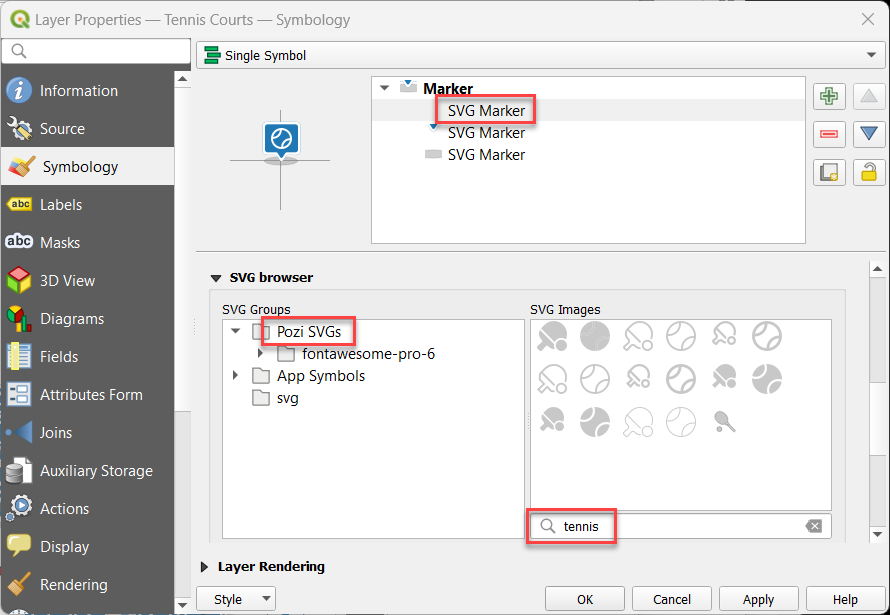Expand the fontawesome-pro-6 folder
This screenshot has width=890, height=615.
(261, 354)
